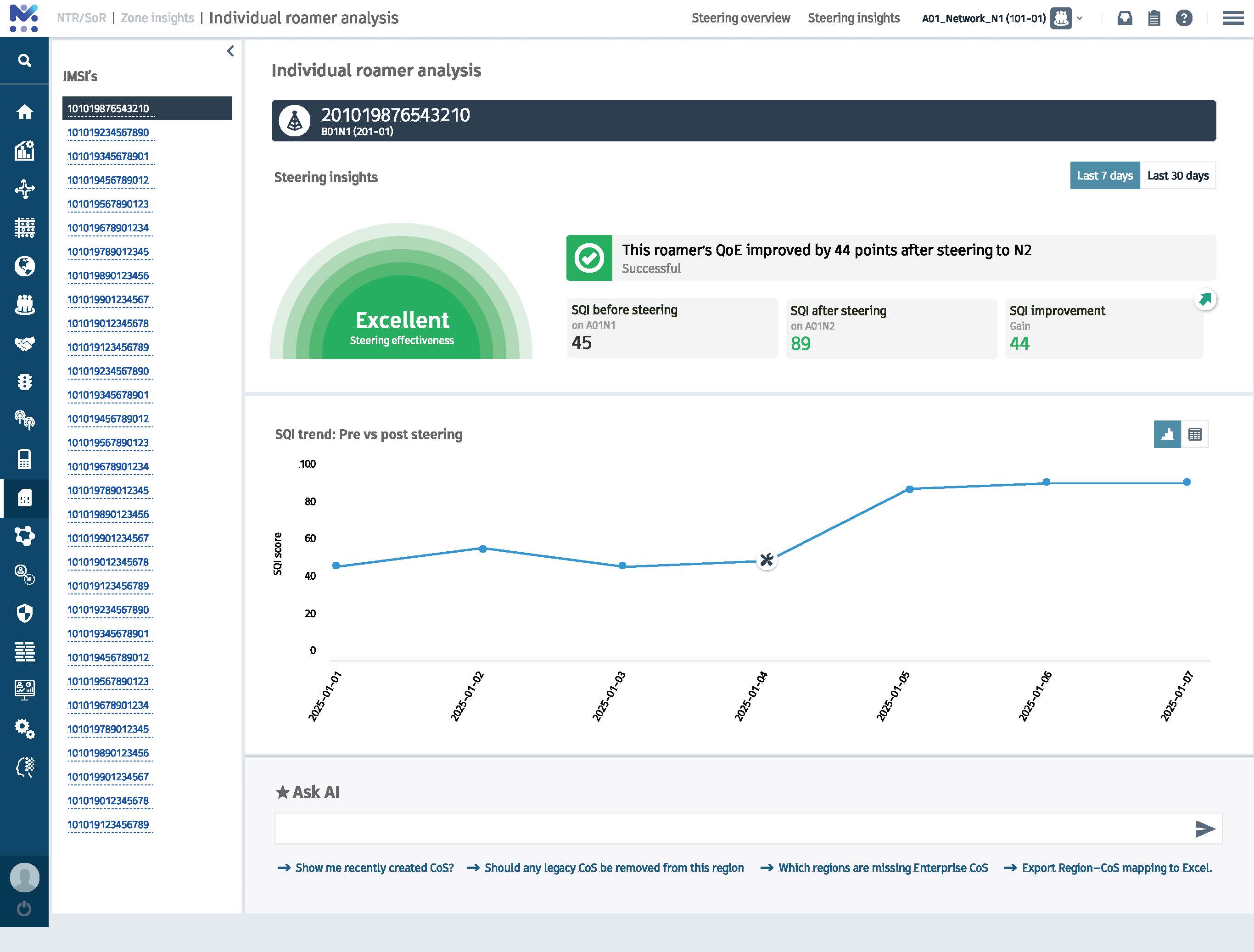The image size is (1254, 952).
Task: Click the steering event marker on chart
Action: click(767, 560)
